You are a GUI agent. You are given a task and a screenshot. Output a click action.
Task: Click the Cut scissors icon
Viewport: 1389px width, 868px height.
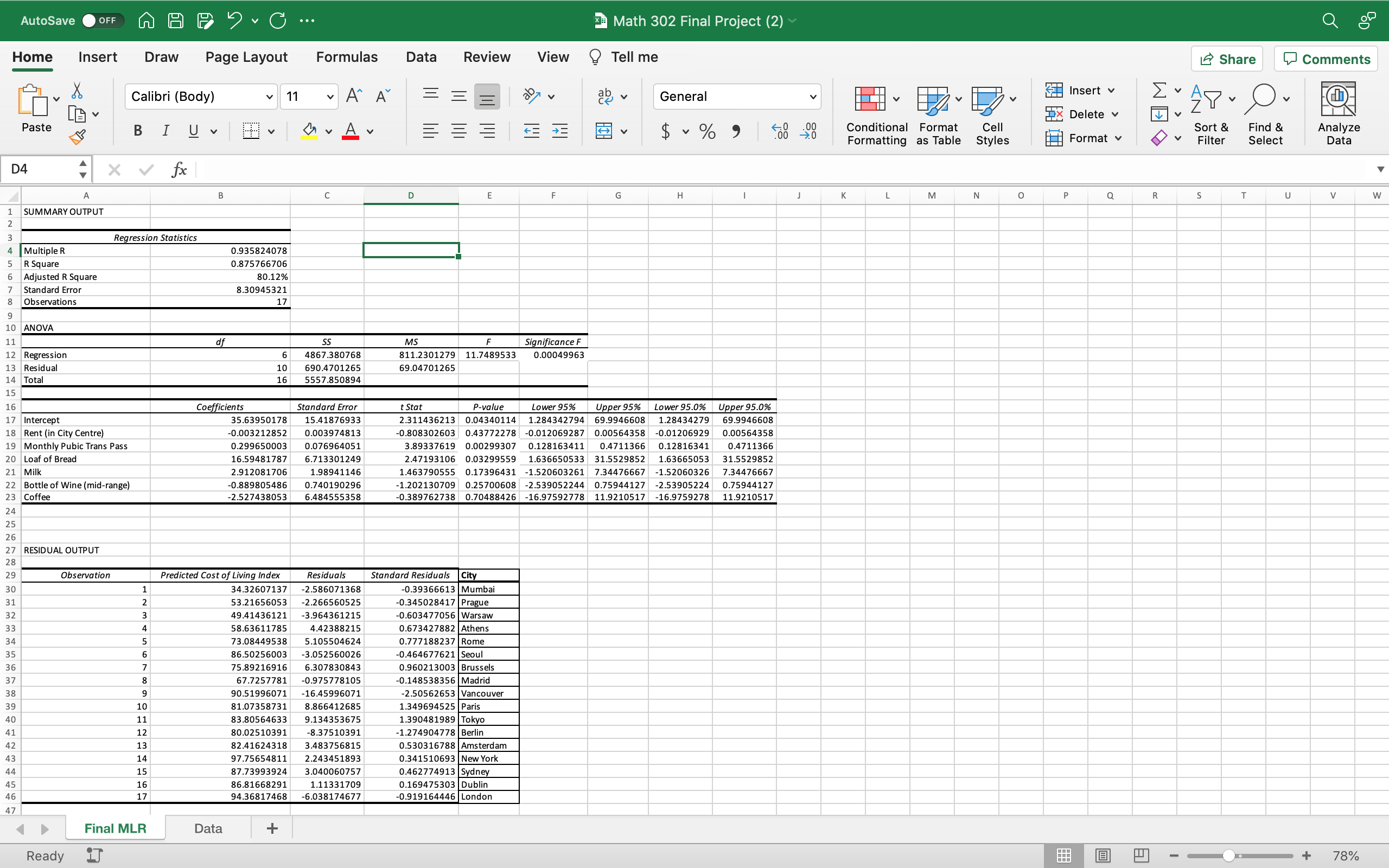77,91
